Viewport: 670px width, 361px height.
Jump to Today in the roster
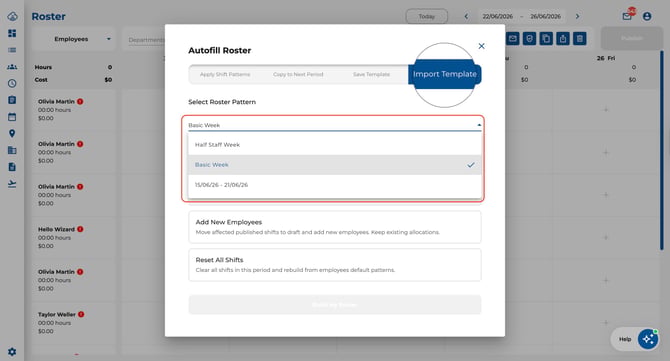point(426,16)
